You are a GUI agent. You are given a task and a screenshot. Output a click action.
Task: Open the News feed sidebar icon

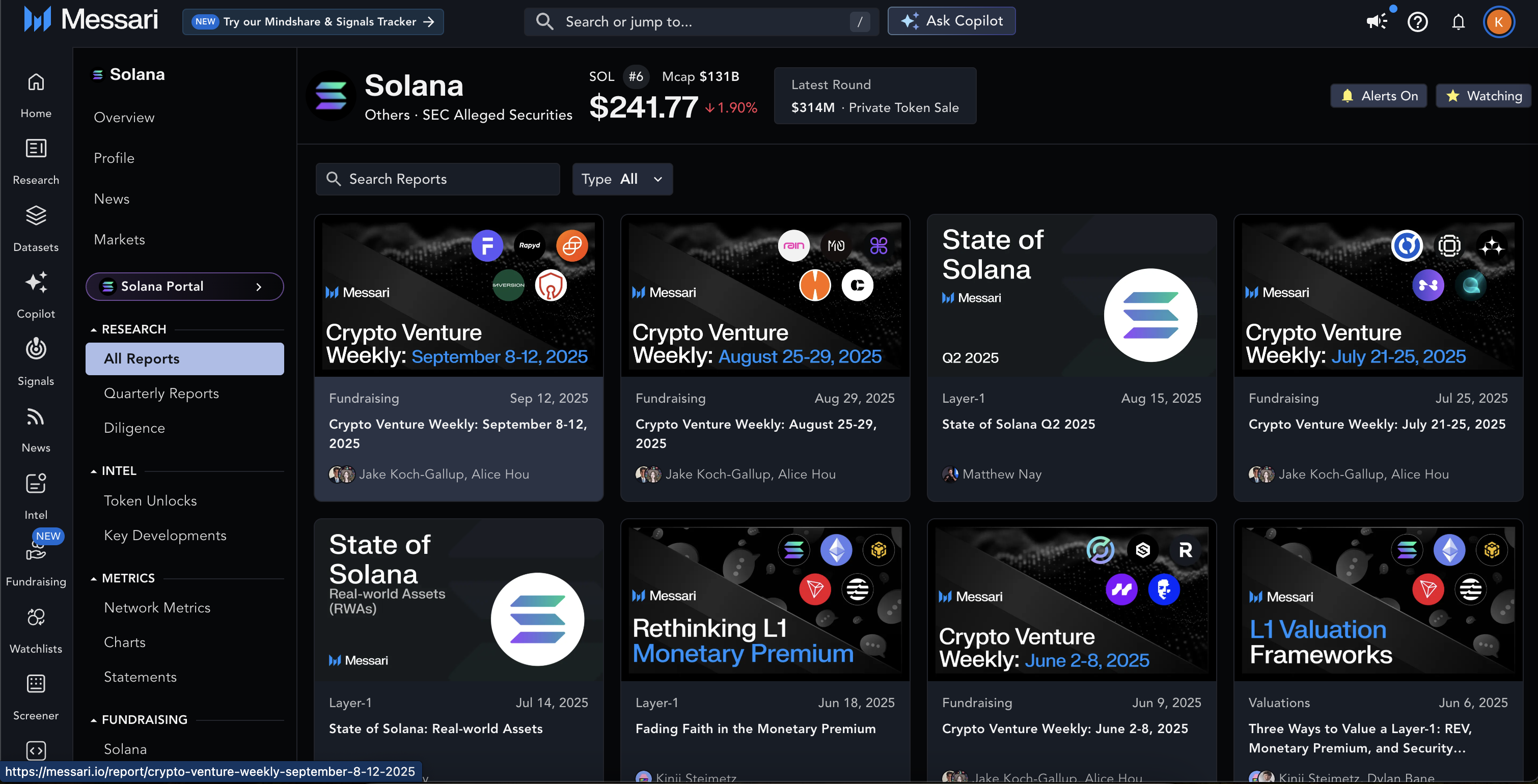pos(36,416)
